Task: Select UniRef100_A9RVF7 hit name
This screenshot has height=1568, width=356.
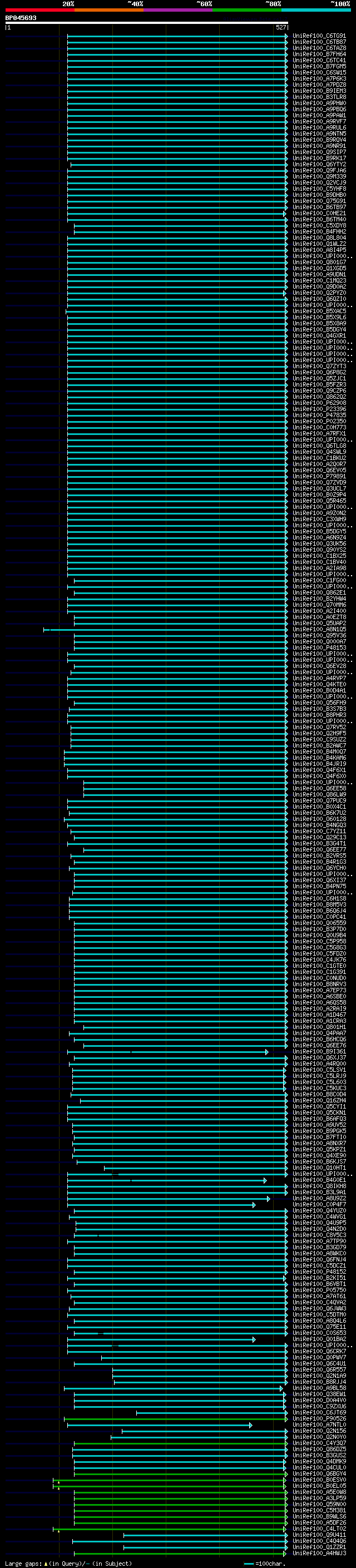Action: 319,121
